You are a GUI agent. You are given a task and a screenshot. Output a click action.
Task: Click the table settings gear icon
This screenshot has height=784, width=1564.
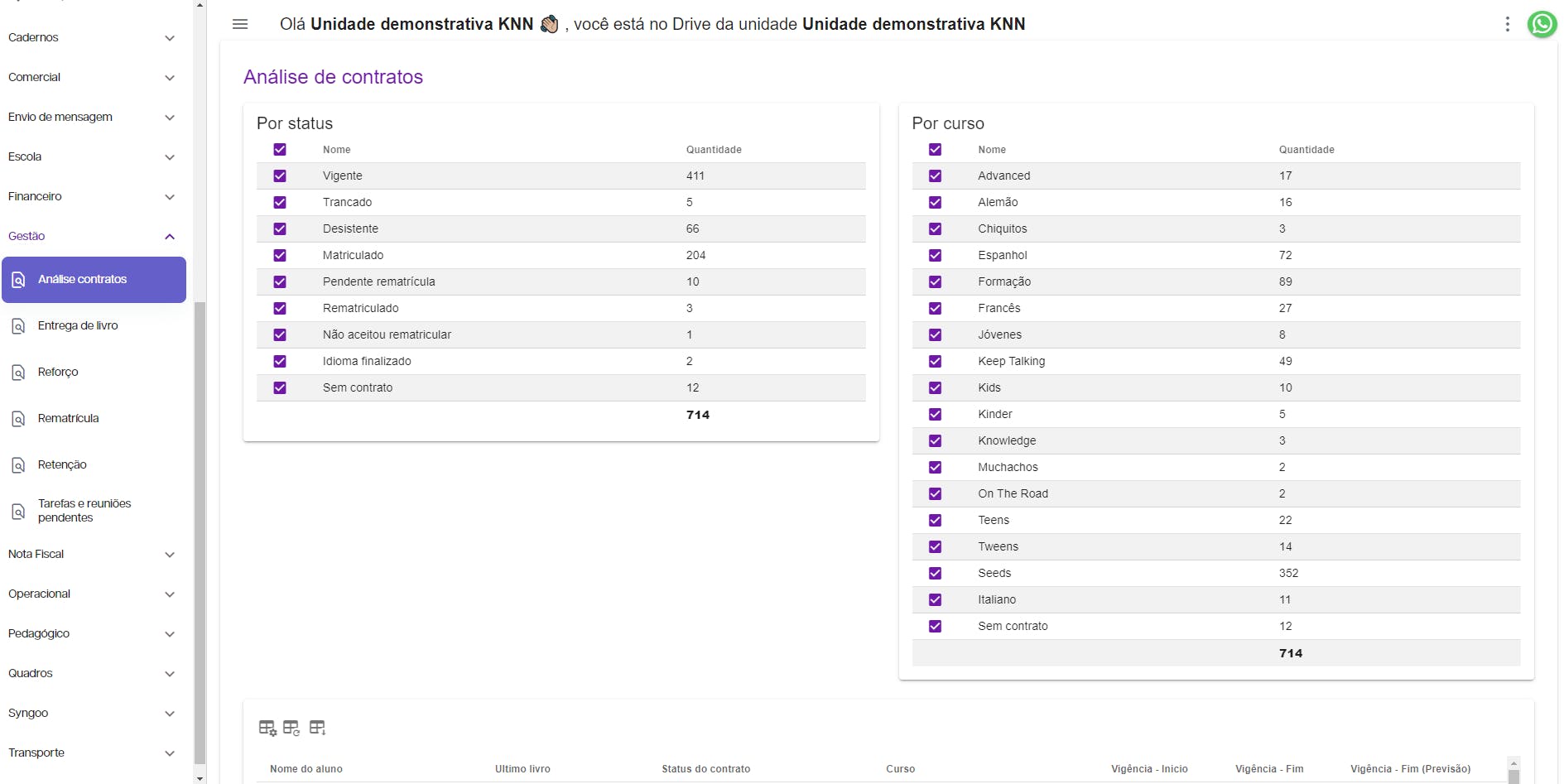coord(267,728)
